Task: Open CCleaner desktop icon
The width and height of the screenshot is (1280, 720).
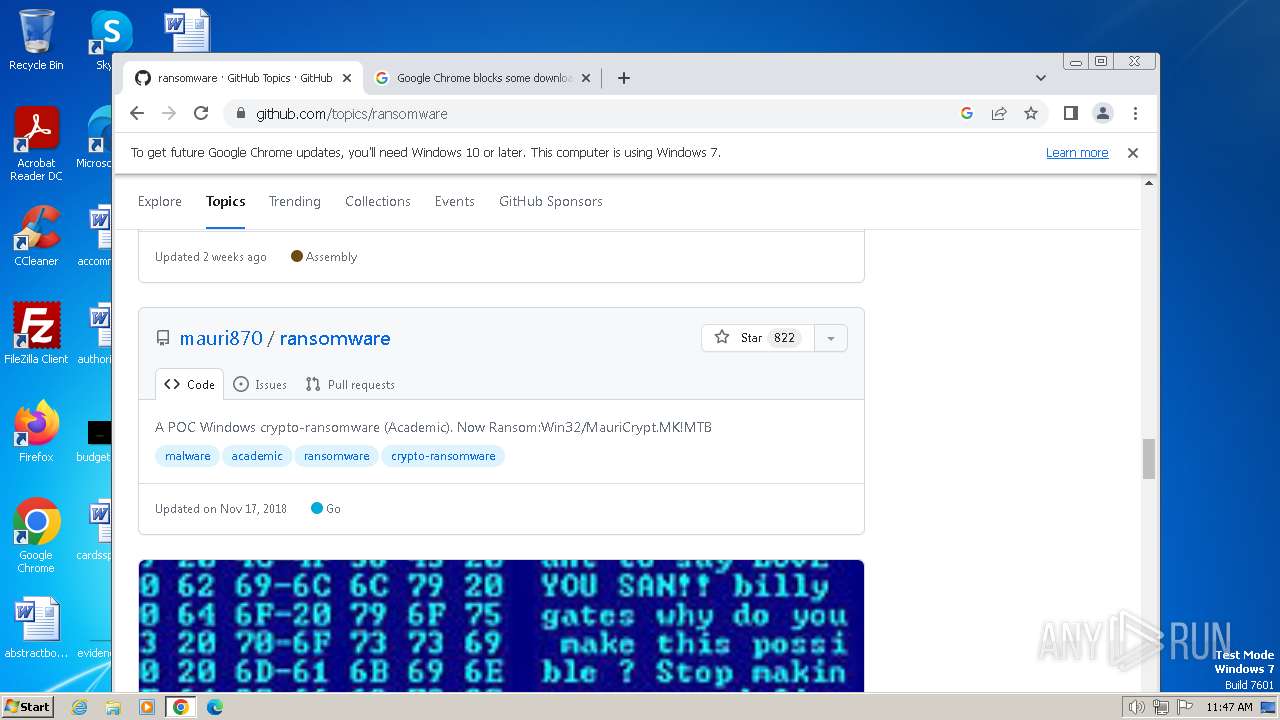Action: click(36, 237)
